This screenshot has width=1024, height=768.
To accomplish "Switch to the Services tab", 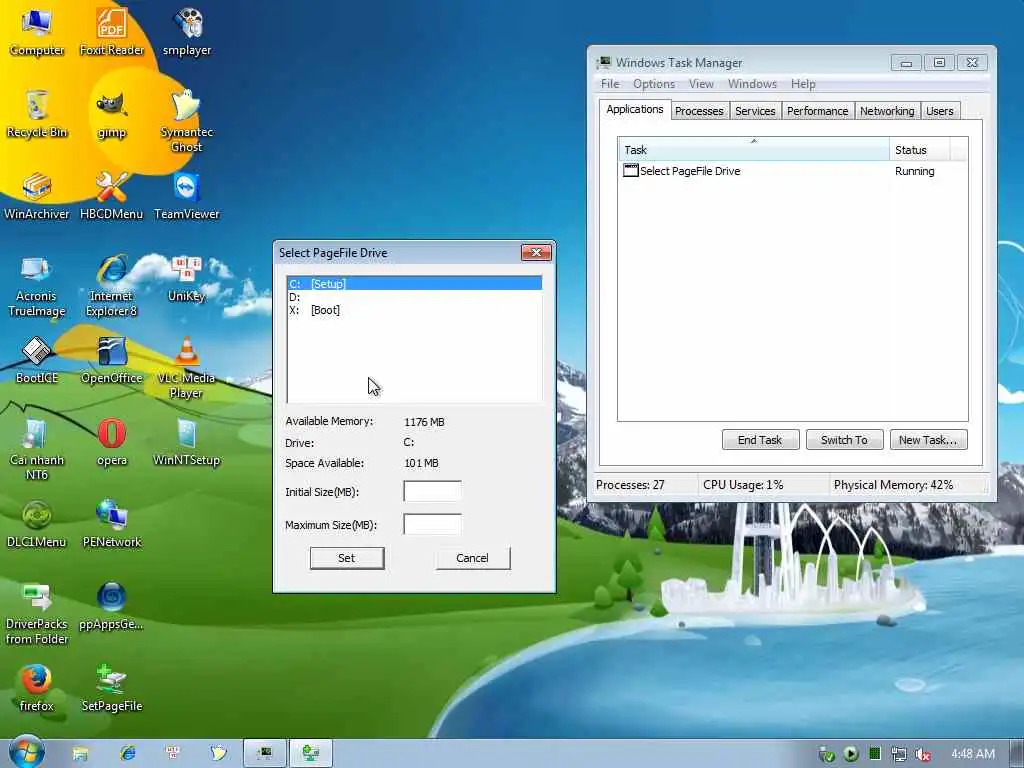I will tap(755, 111).
